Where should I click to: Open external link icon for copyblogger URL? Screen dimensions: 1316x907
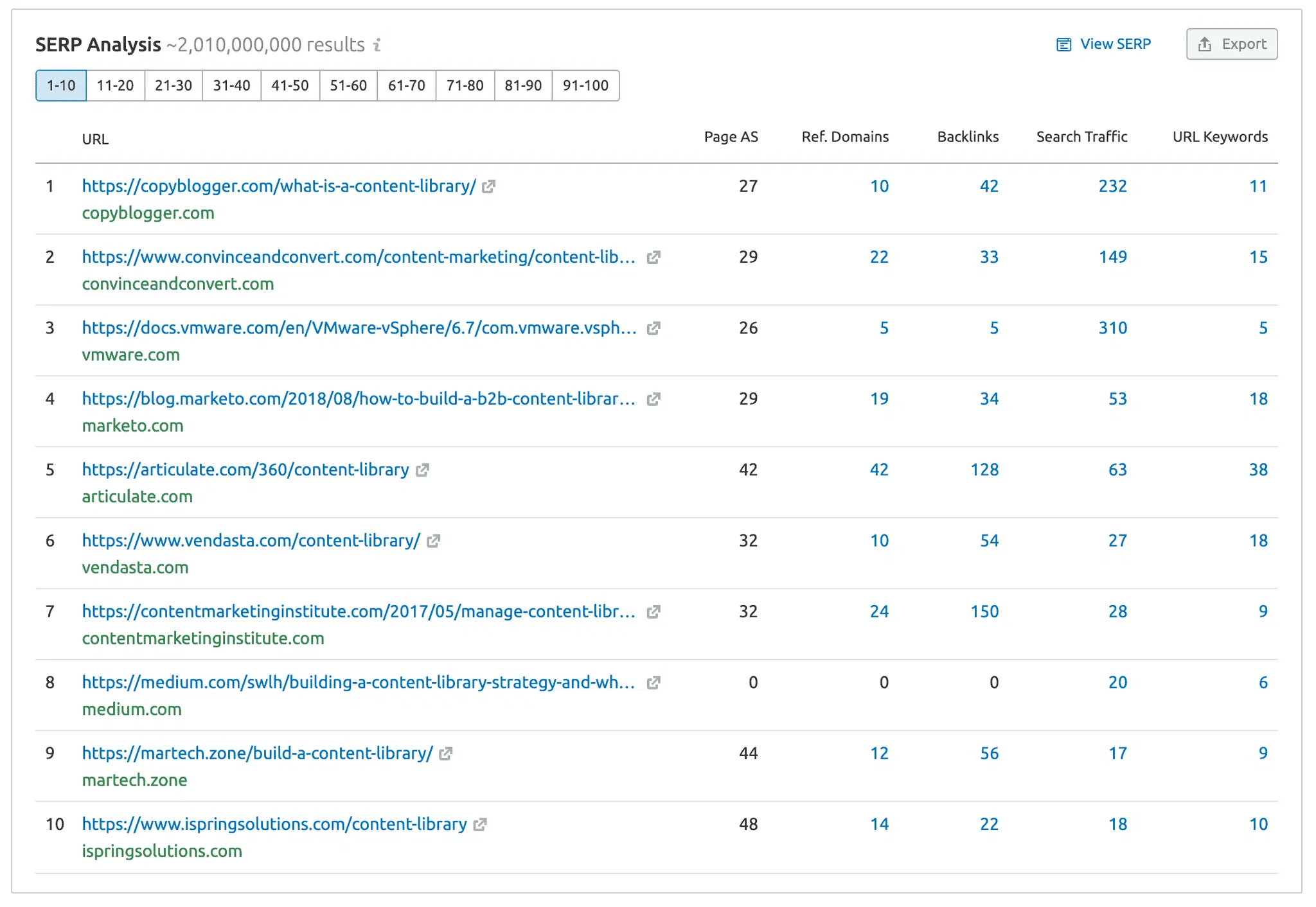tap(489, 186)
